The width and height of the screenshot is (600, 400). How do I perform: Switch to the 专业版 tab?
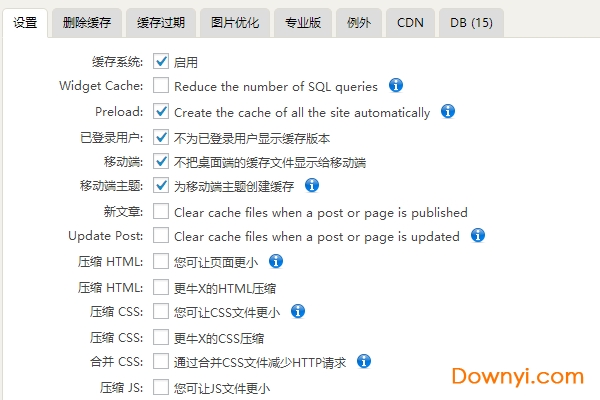(x=303, y=21)
